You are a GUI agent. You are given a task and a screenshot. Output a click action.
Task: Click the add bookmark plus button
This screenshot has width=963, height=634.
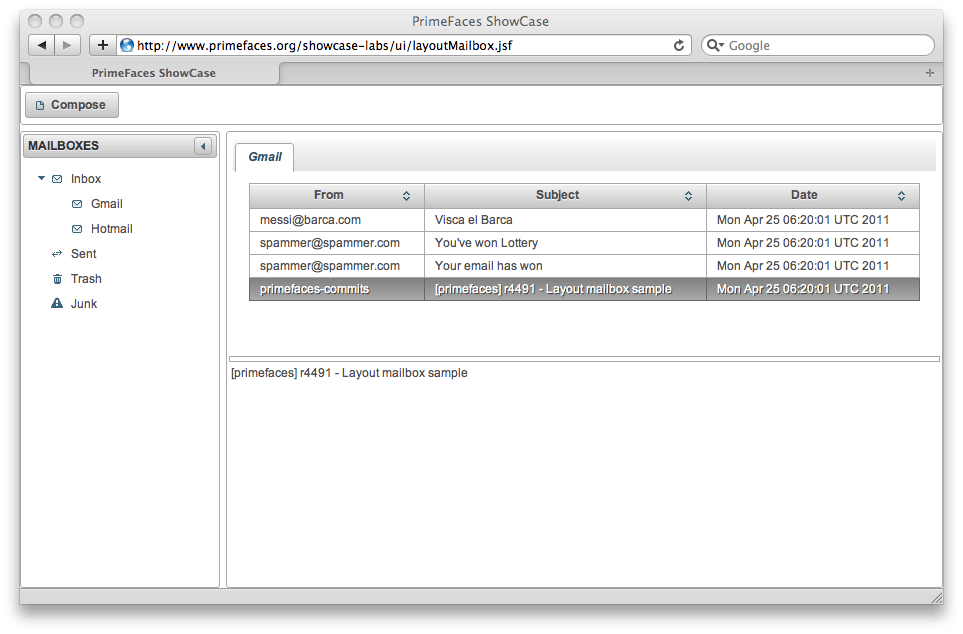(x=103, y=45)
